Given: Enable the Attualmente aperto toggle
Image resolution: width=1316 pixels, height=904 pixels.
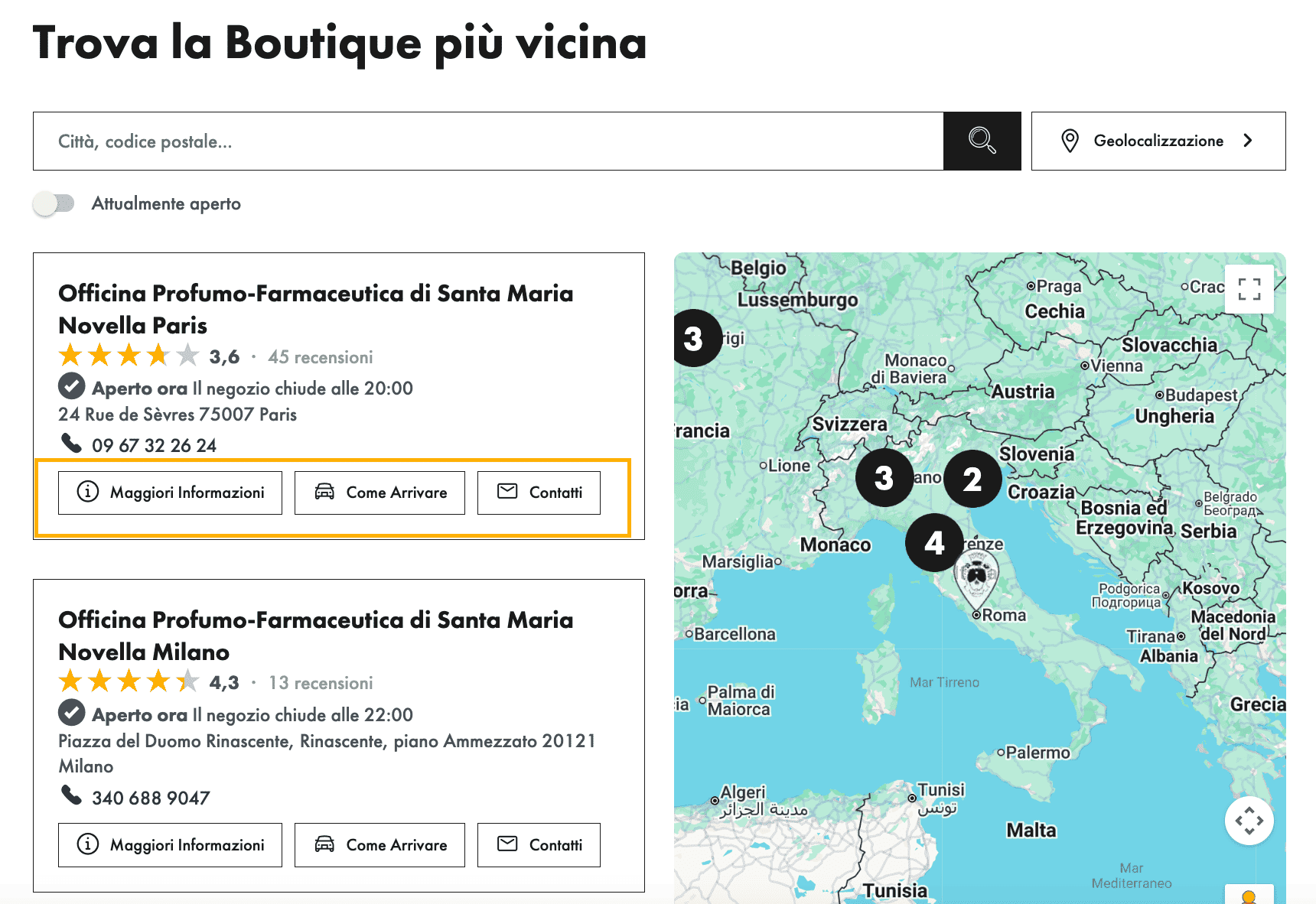Looking at the screenshot, I should tap(54, 203).
